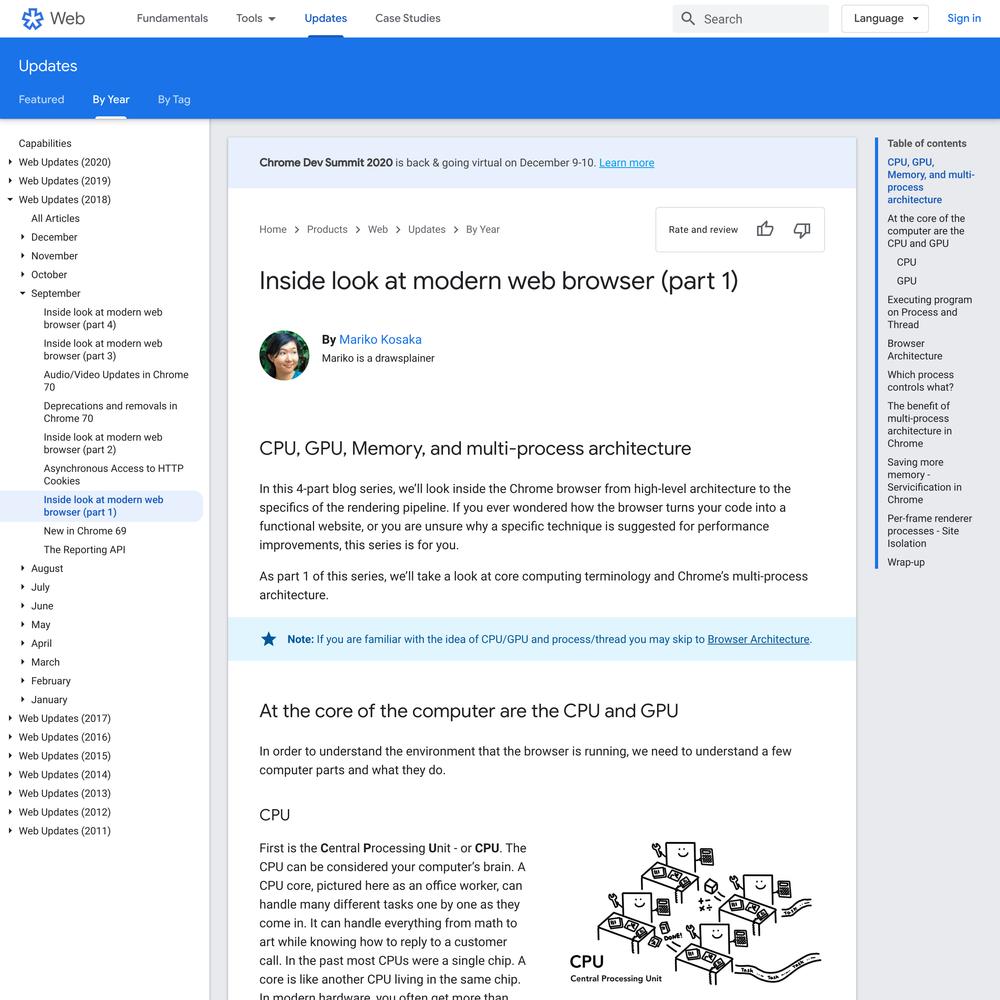
Task: Expand August articles list
Action: coord(23,568)
